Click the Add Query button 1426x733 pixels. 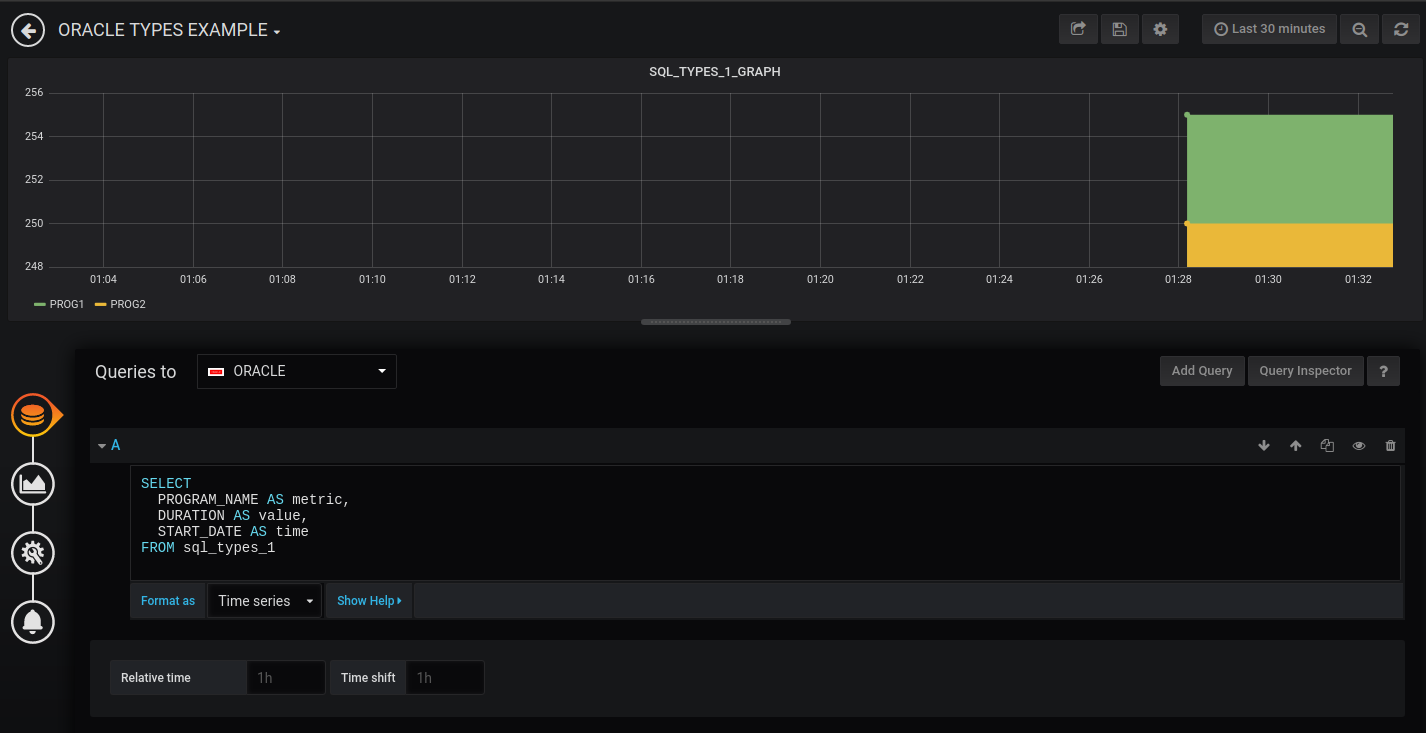(x=1202, y=371)
